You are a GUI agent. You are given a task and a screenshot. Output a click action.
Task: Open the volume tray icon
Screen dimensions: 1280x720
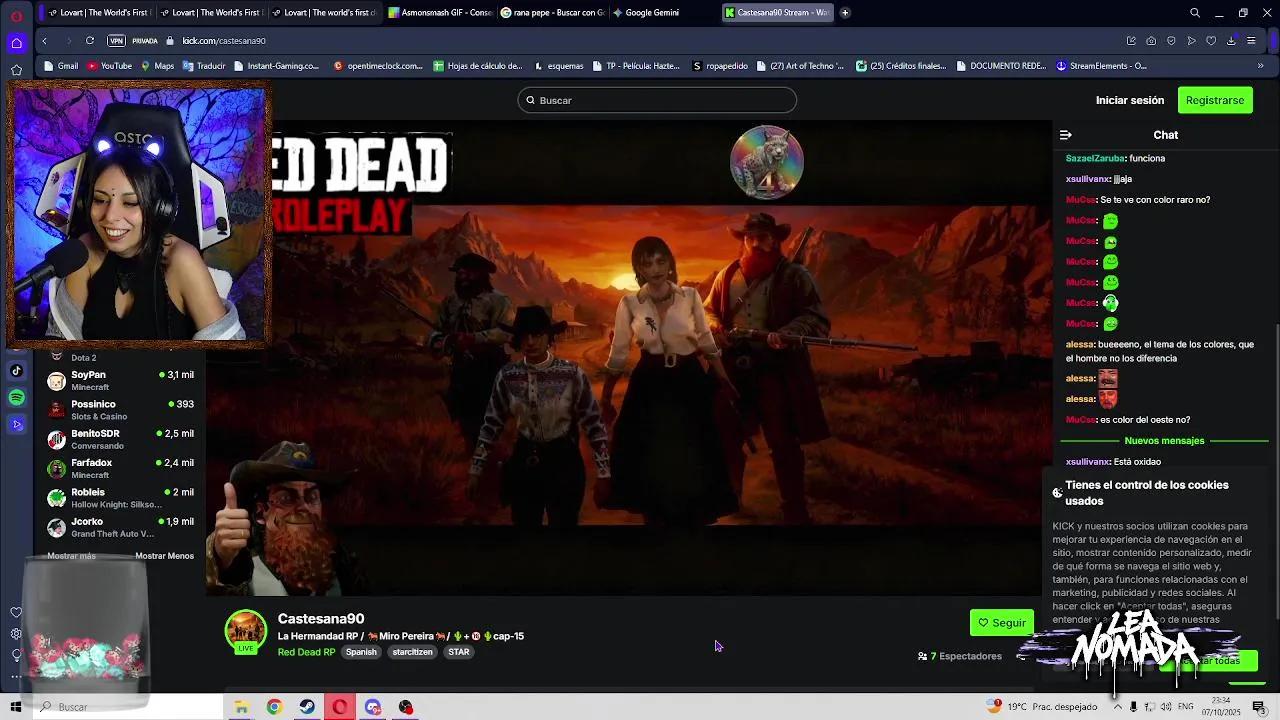click(1164, 707)
